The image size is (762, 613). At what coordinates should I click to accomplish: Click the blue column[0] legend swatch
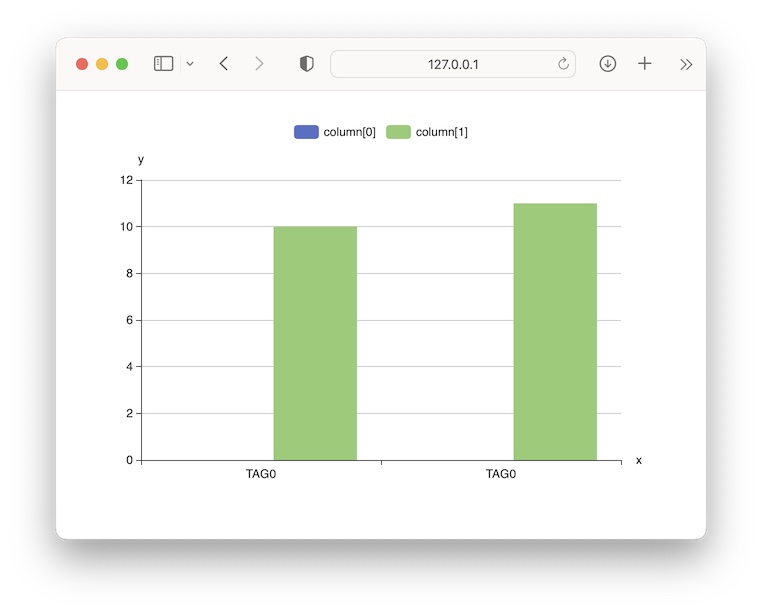(306, 132)
